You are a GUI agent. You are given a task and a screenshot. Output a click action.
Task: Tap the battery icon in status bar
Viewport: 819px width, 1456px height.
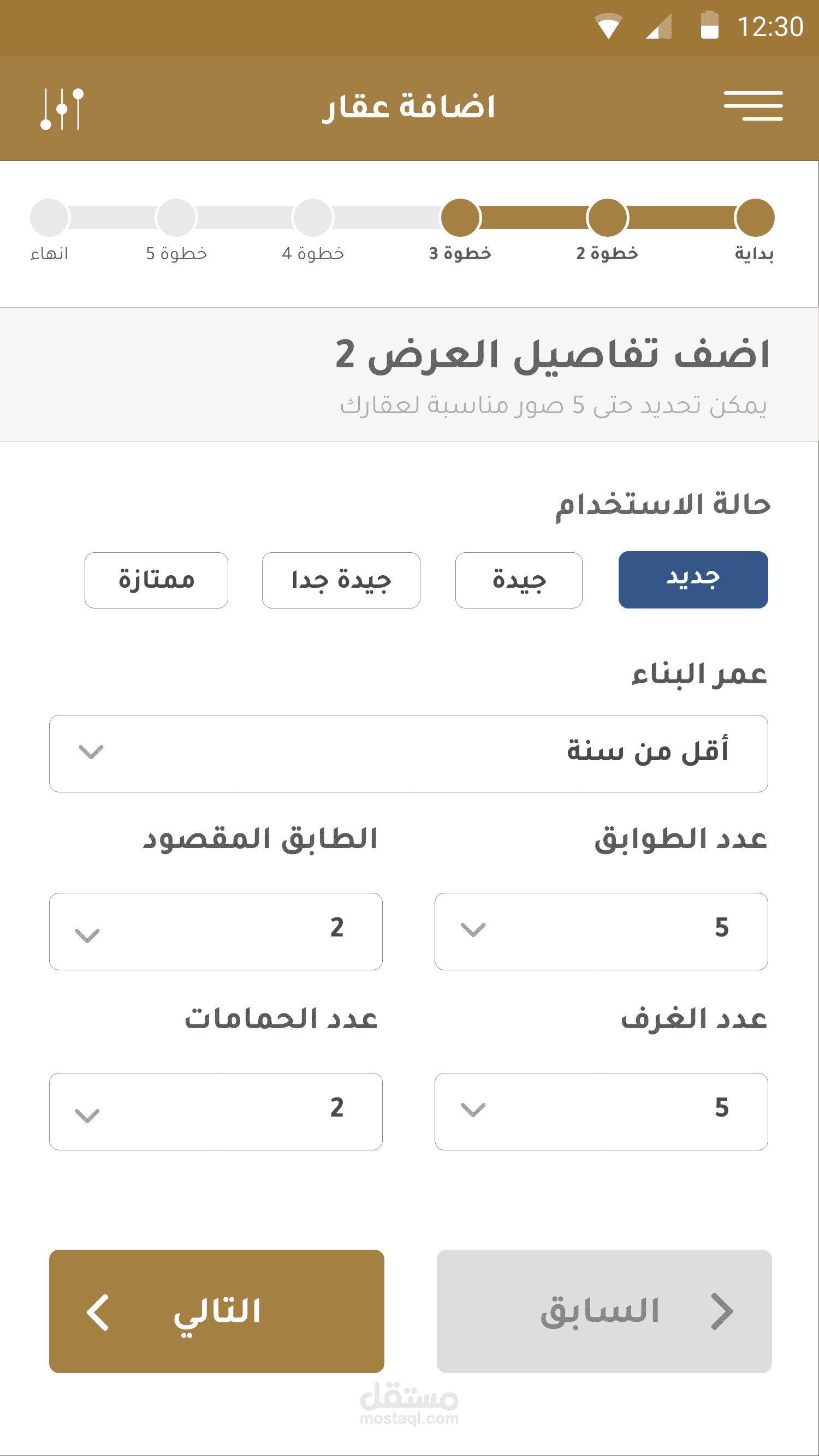[709, 26]
